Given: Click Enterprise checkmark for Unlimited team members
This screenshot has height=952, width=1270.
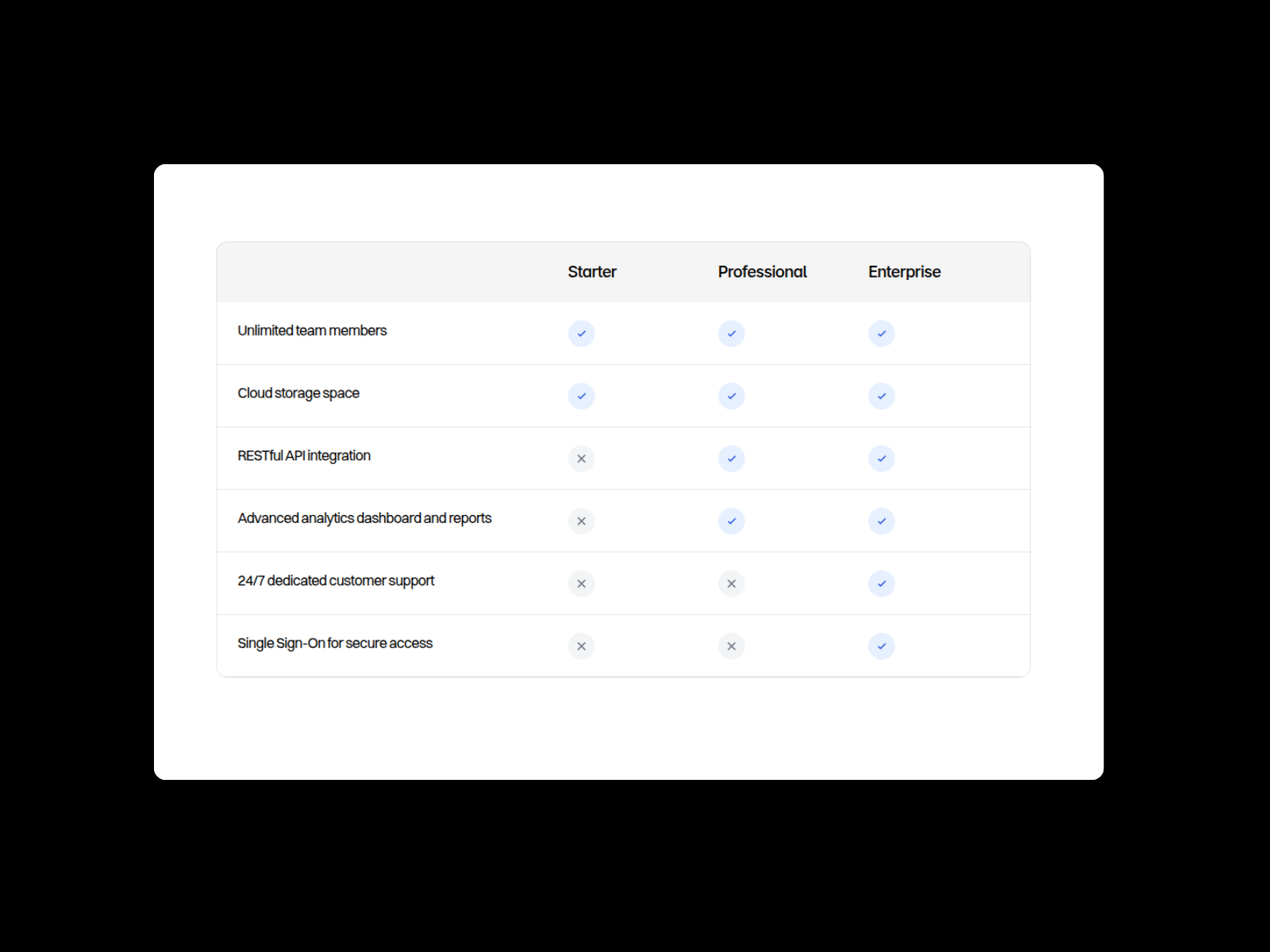Looking at the screenshot, I should pyautogui.click(x=881, y=333).
